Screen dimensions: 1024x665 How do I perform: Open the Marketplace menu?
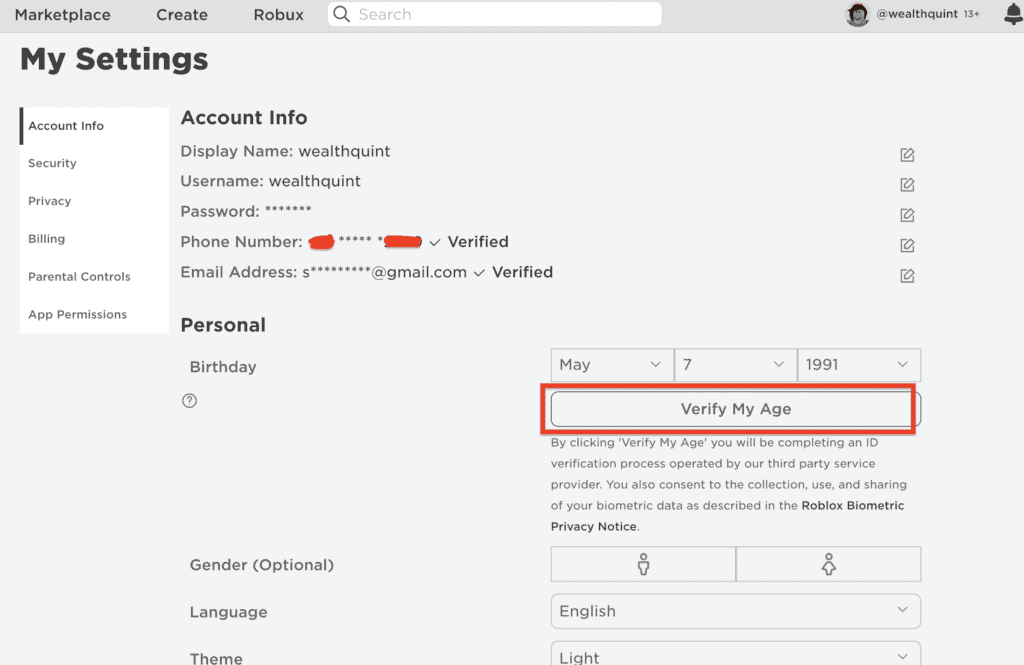point(63,14)
